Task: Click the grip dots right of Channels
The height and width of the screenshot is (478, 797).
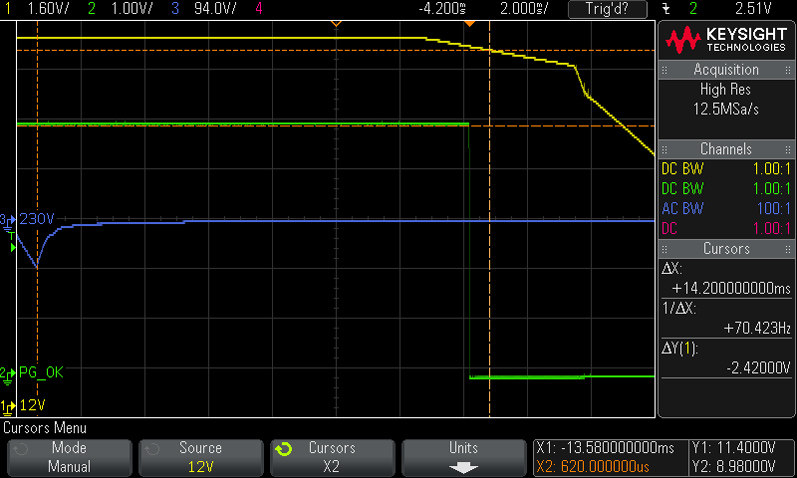Action: [788, 150]
